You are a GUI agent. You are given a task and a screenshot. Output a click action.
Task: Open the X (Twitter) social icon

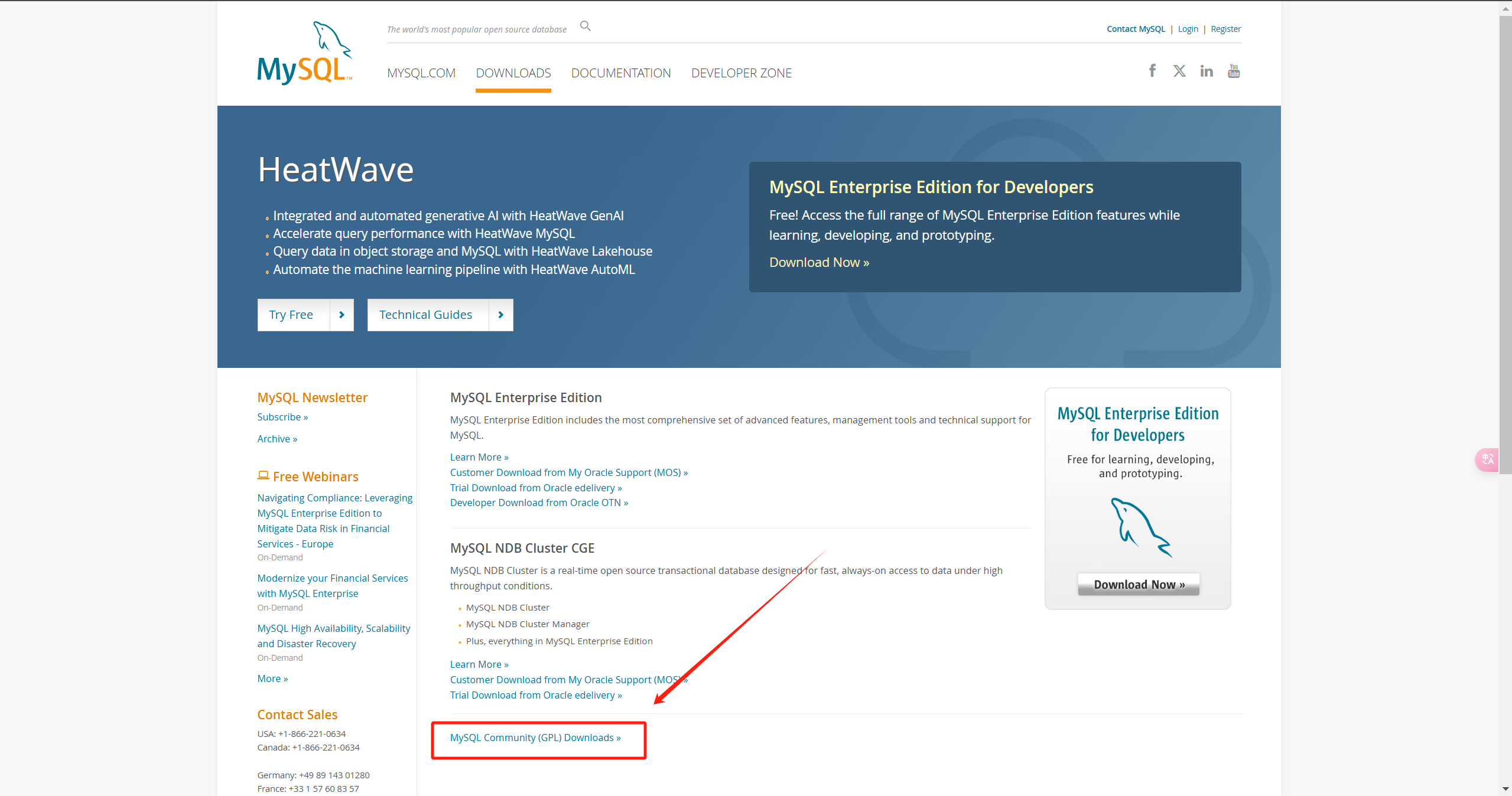tap(1179, 71)
